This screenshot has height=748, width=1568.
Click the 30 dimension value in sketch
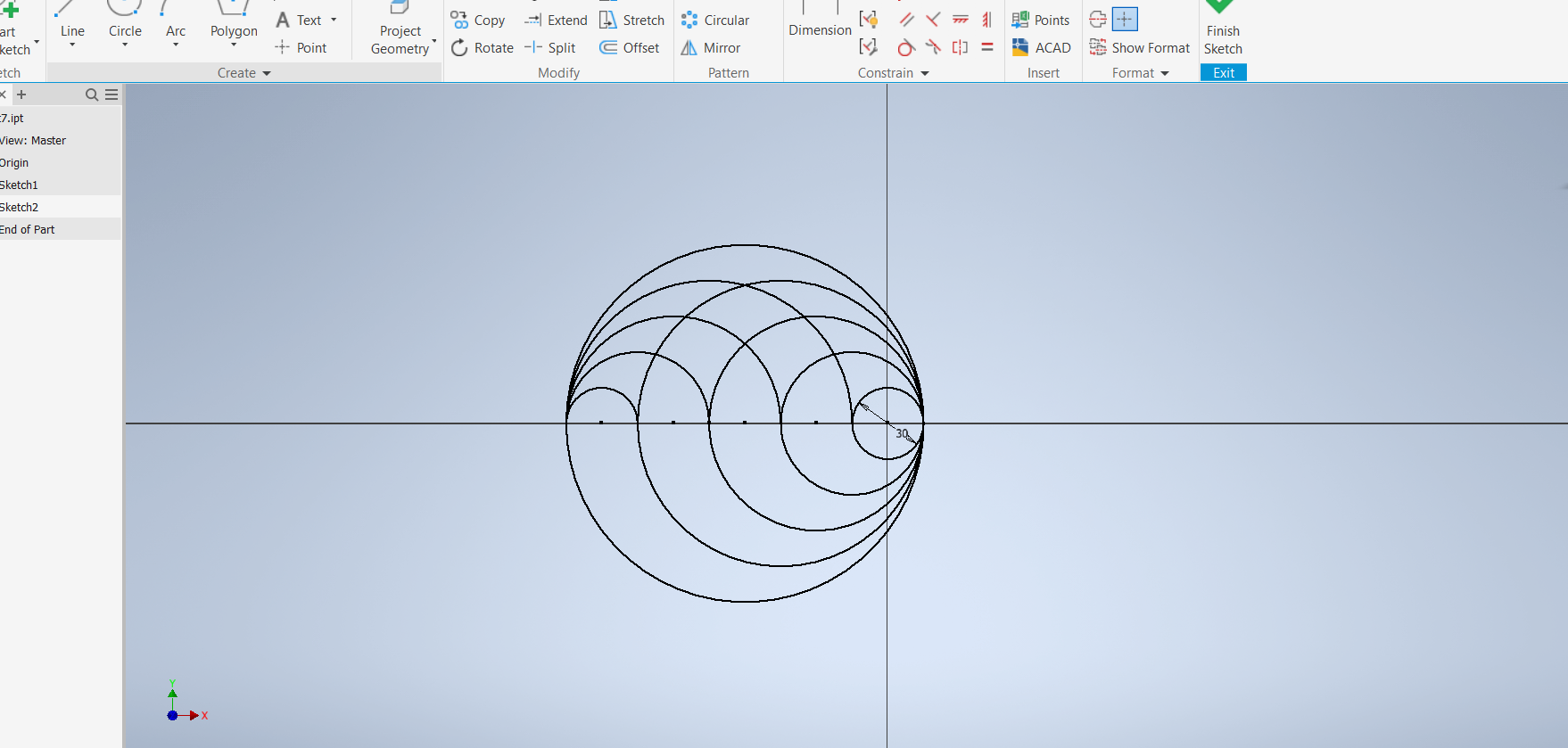point(902,433)
